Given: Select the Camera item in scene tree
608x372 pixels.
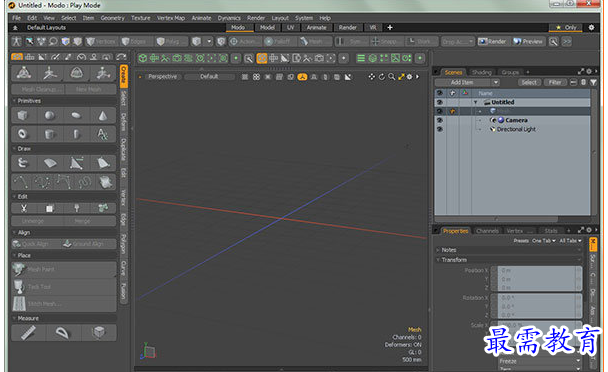Looking at the screenshot, I should coord(516,120).
